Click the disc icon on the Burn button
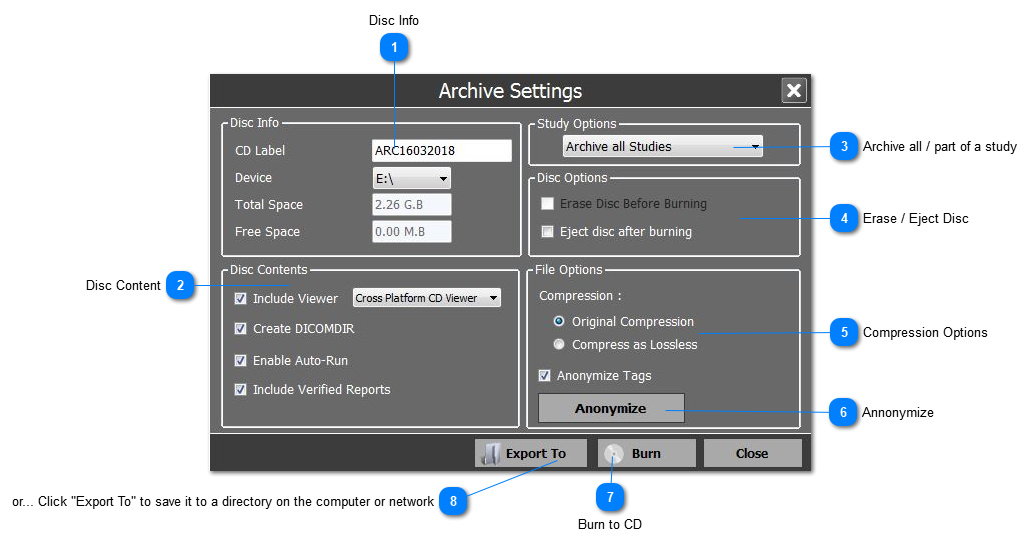This screenshot has height=548, width=1033. (613, 454)
